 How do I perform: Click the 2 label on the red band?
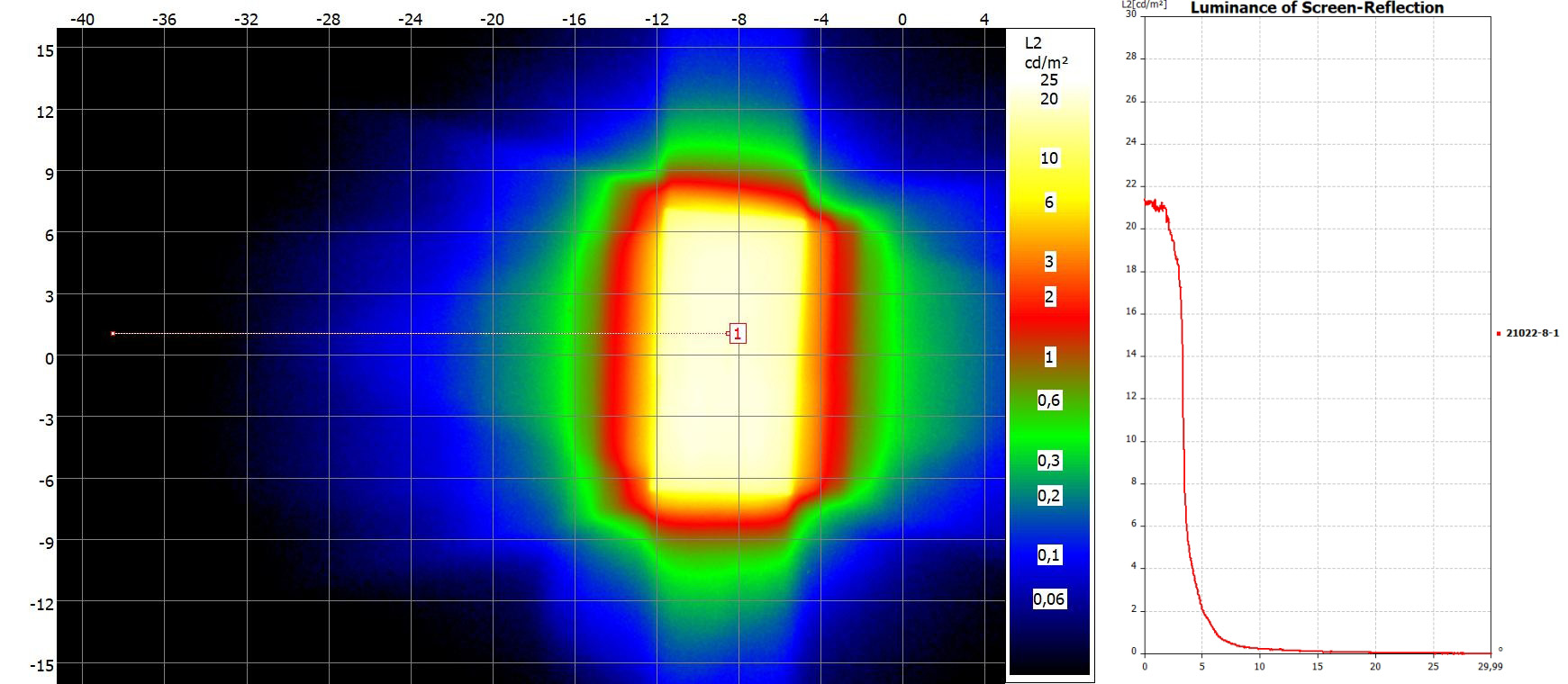[x=1048, y=297]
